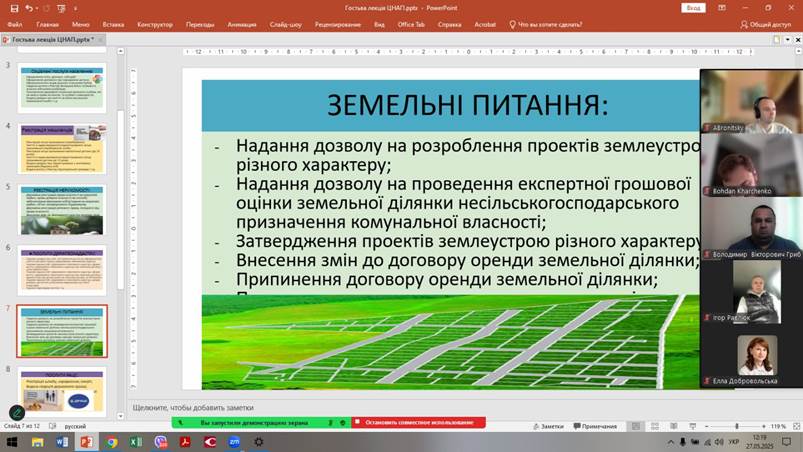Open the Вставка ribbon tab

pyautogui.click(x=113, y=23)
